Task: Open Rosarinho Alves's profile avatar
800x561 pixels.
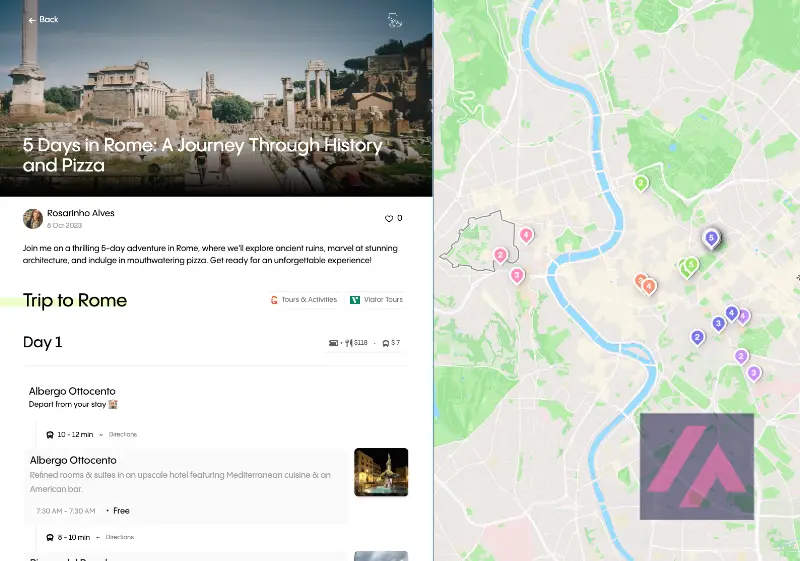Action: coord(33,219)
